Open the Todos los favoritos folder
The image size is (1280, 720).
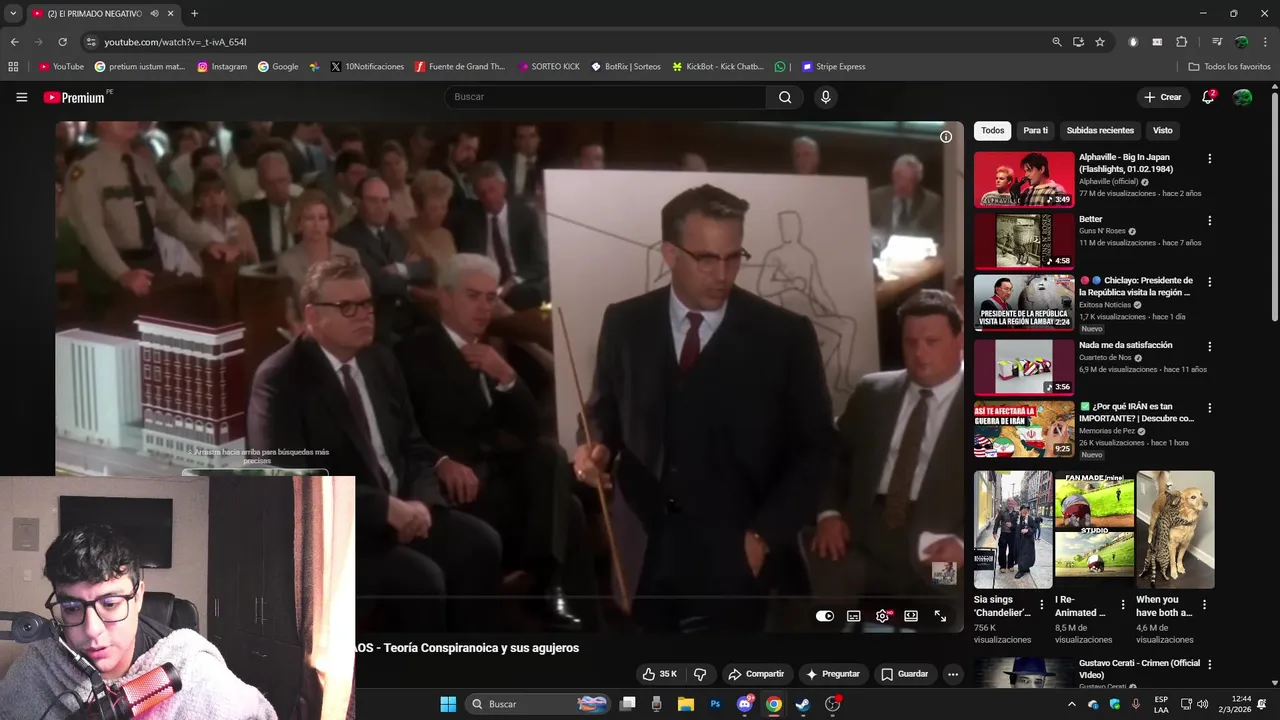(1230, 67)
